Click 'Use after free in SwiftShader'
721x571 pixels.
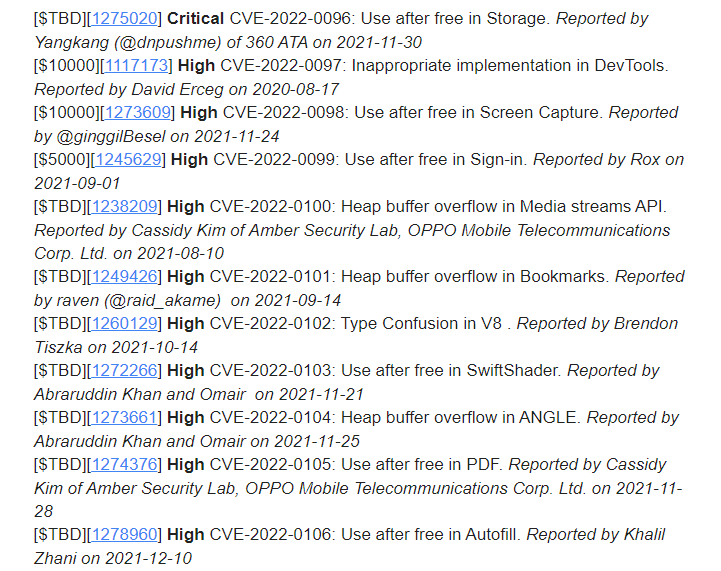click(449, 370)
